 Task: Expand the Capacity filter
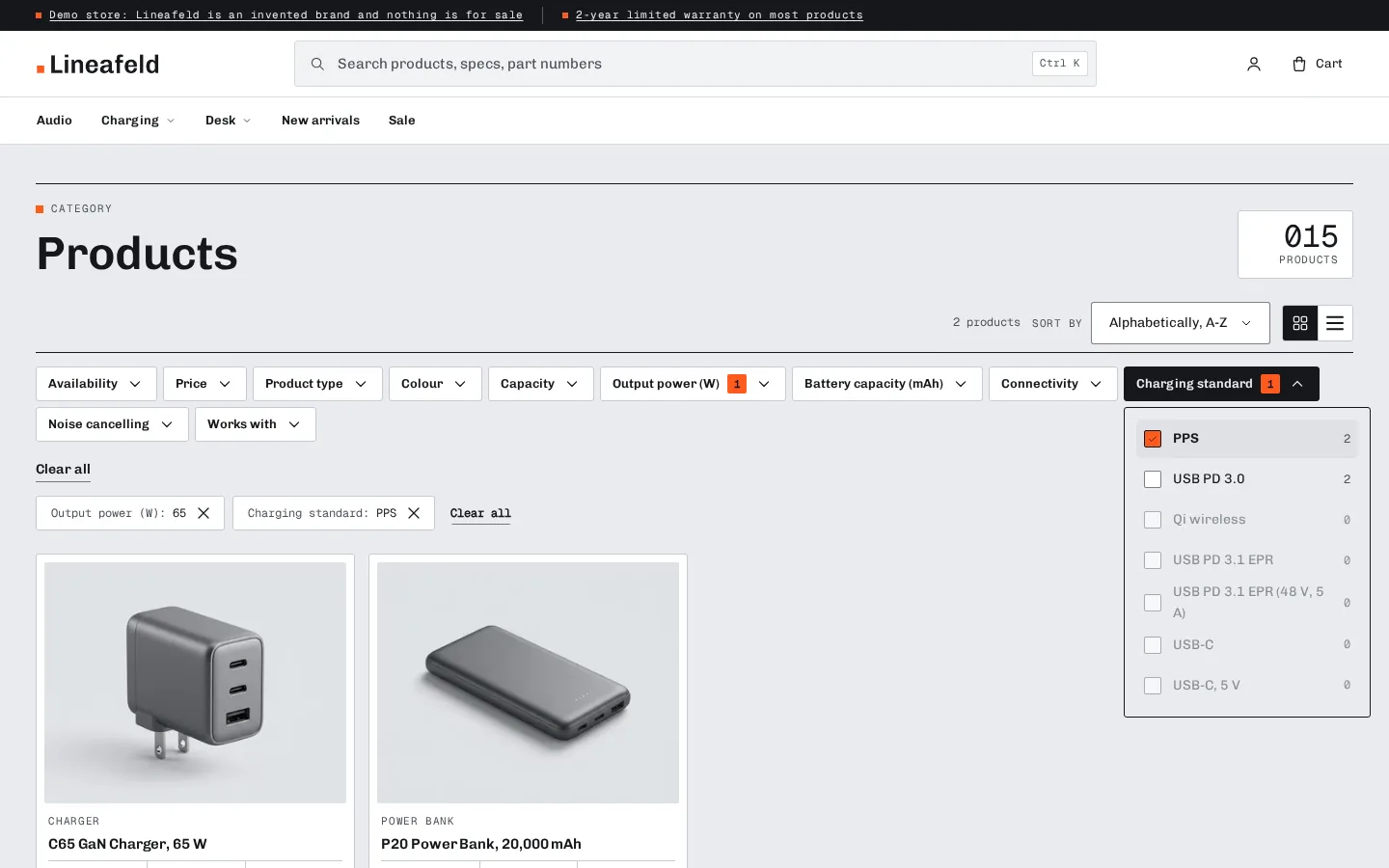pyautogui.click(x=540, y=384)
